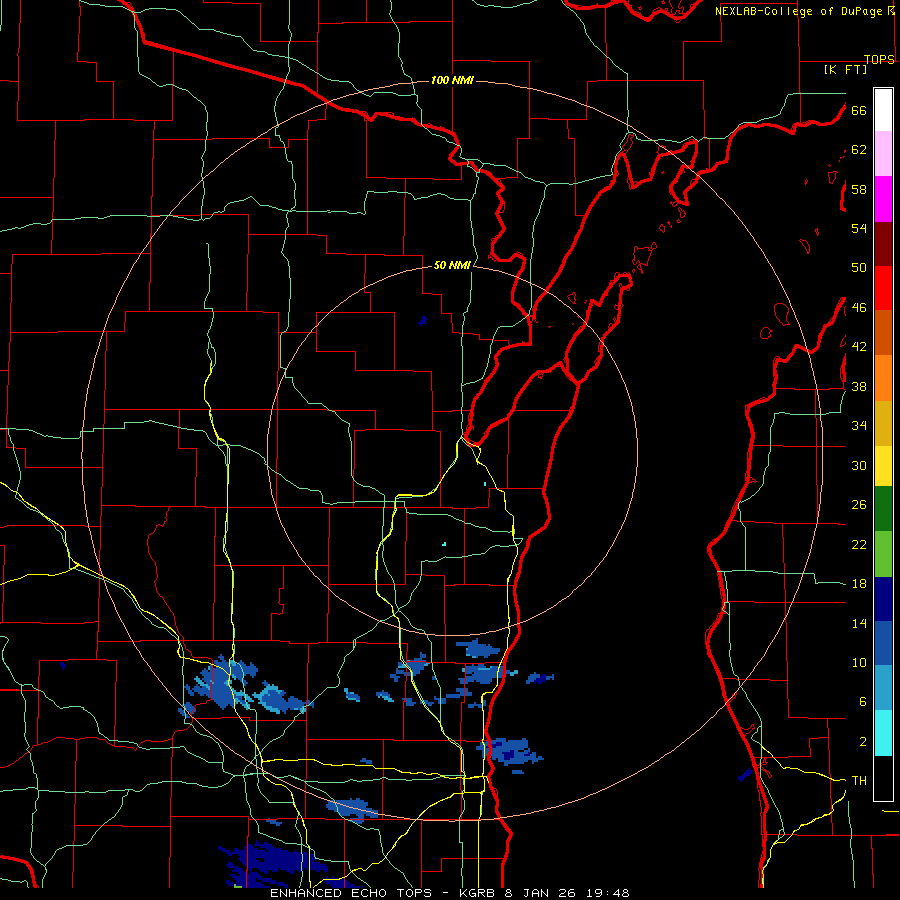Click the cyan 6 kft legend swatch
The width and height of the screenshot is (900, 900).
(x=883, y=733)
